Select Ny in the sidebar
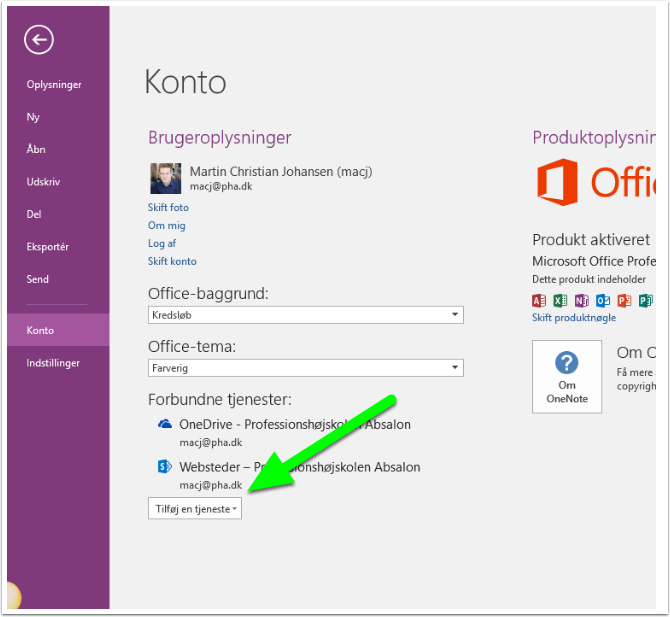The height and width of the screenshot is (617, 670). tap(33, 117)
